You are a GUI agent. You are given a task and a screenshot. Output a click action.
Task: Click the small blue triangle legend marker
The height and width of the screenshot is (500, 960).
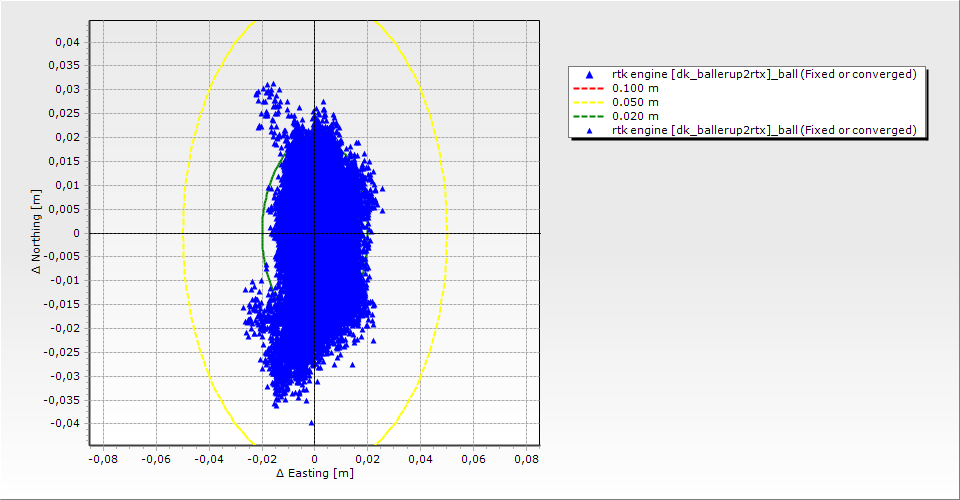pos(589,130)
